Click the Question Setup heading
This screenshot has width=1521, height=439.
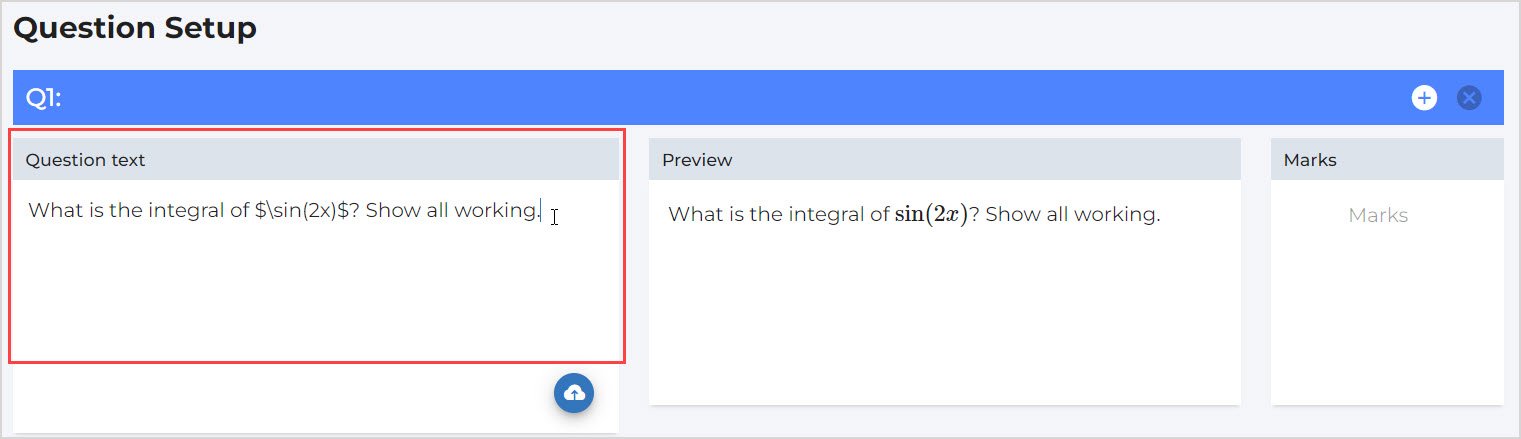(x=134, y=28)
